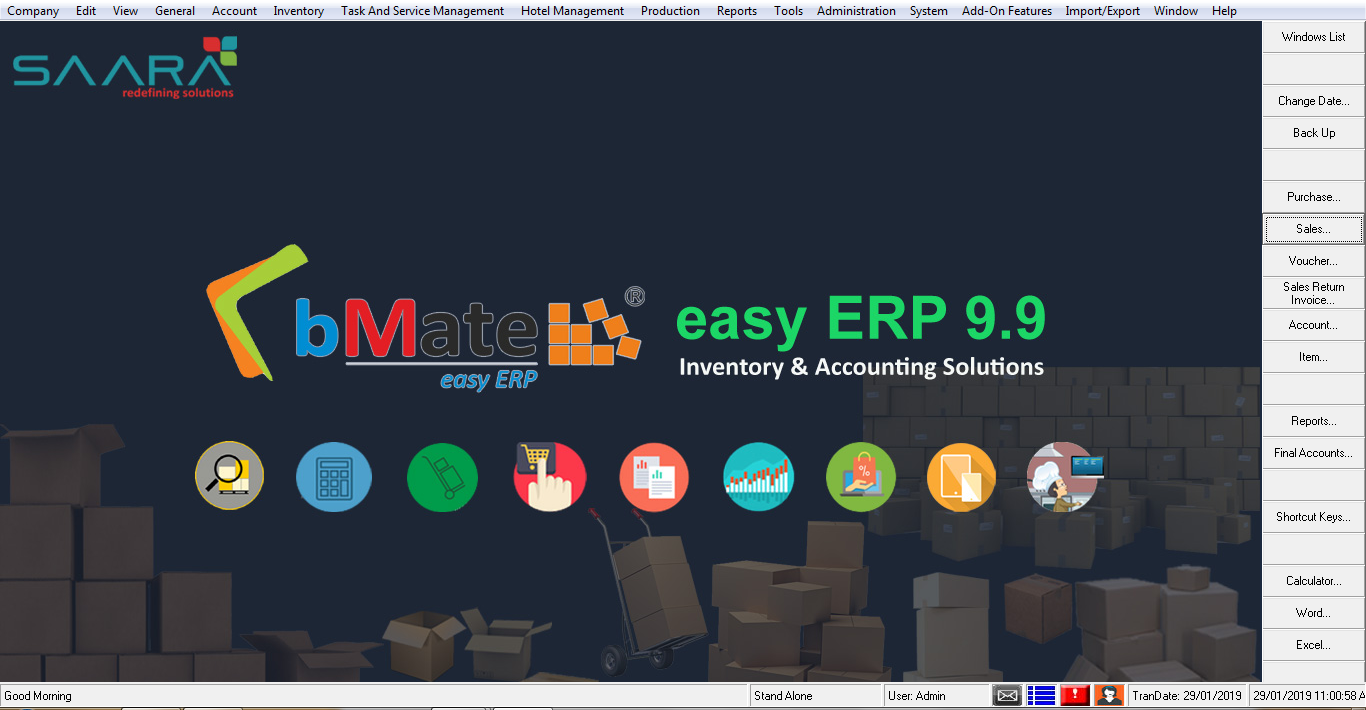Open the Company menu
Viewport: 1366px width, 710px height.
click(x=33, y=11)
